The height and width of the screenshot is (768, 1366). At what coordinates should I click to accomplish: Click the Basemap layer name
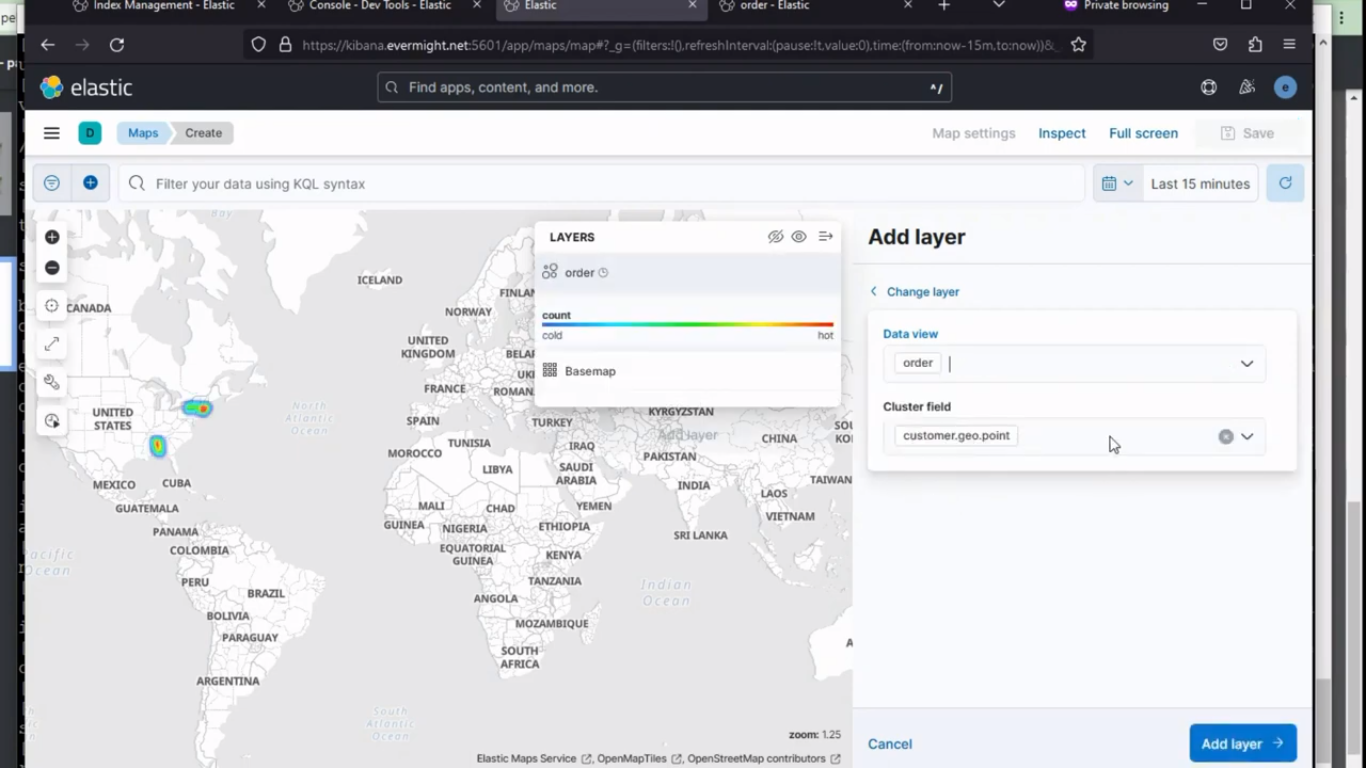pos(590,371)
